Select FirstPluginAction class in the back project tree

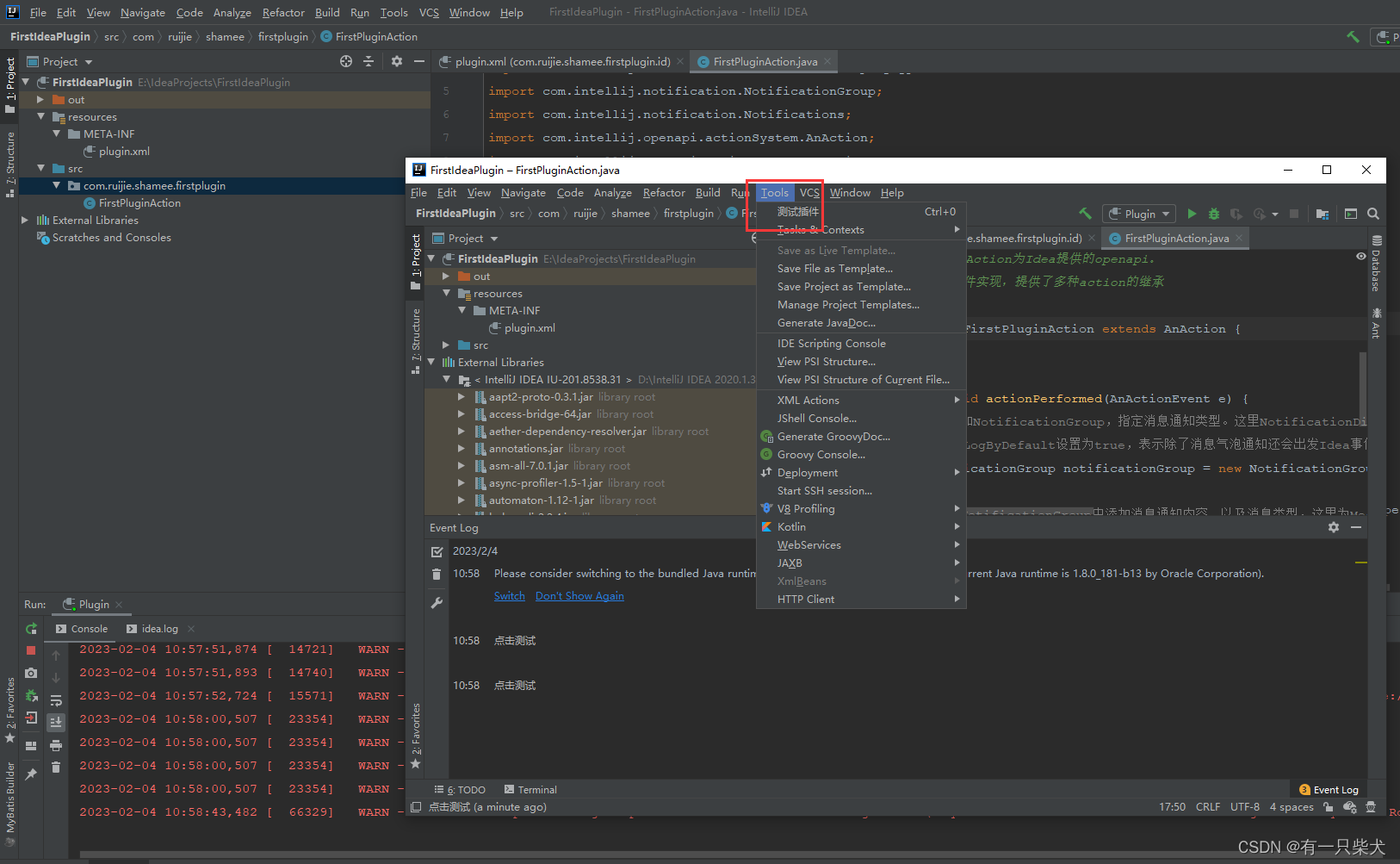coord(139,203)
